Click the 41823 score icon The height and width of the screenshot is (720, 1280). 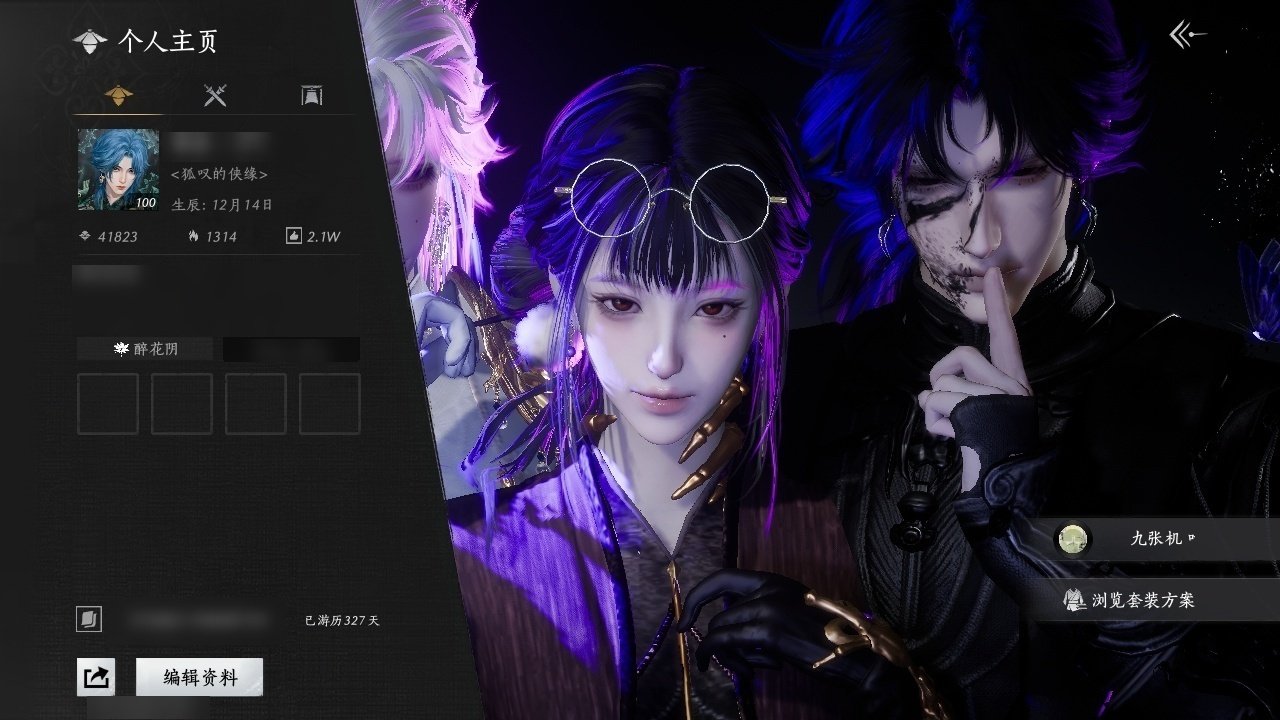[x=85, y=237]
